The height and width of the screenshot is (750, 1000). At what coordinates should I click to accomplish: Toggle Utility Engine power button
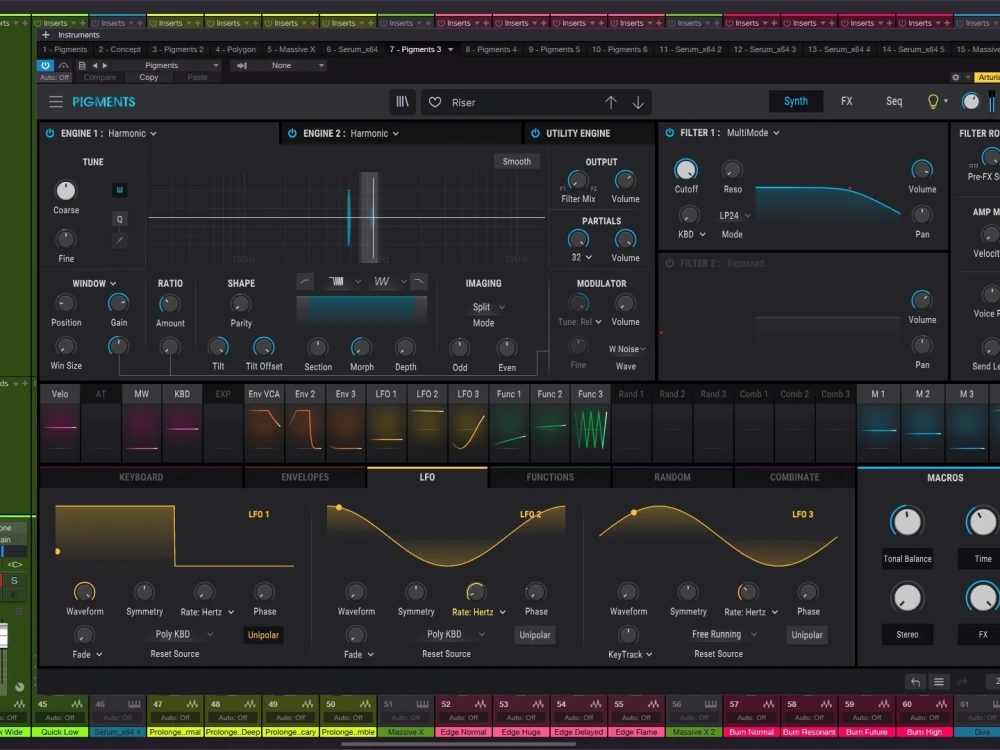pyautogui.click(x=535, y=133)
